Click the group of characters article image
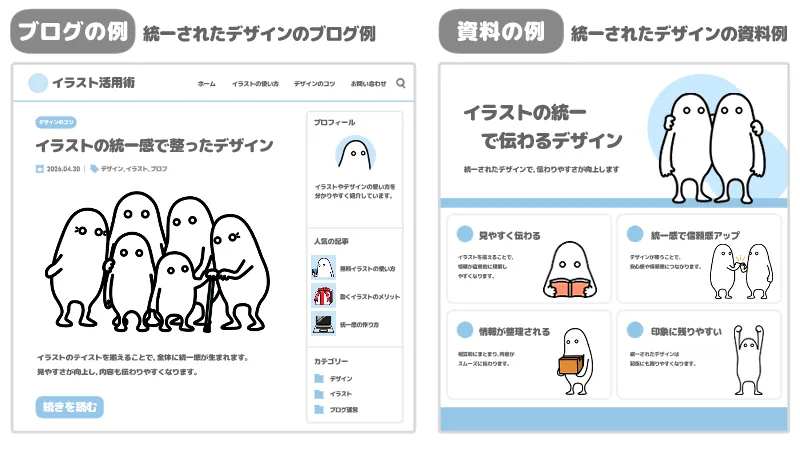 [x=157, y=262]
